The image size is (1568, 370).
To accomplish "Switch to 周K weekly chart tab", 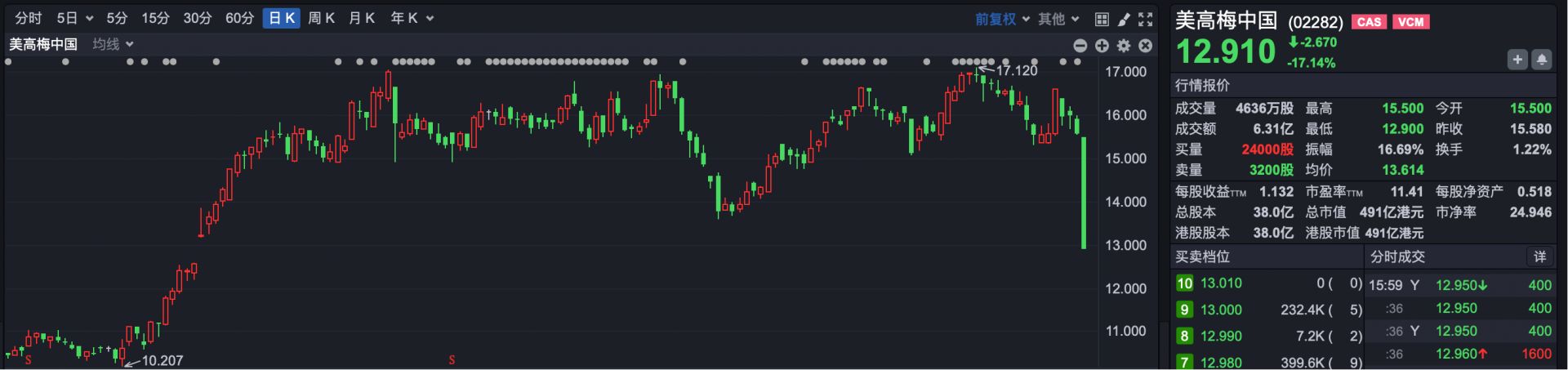I will pyautogui.click(x=321, y=18).
